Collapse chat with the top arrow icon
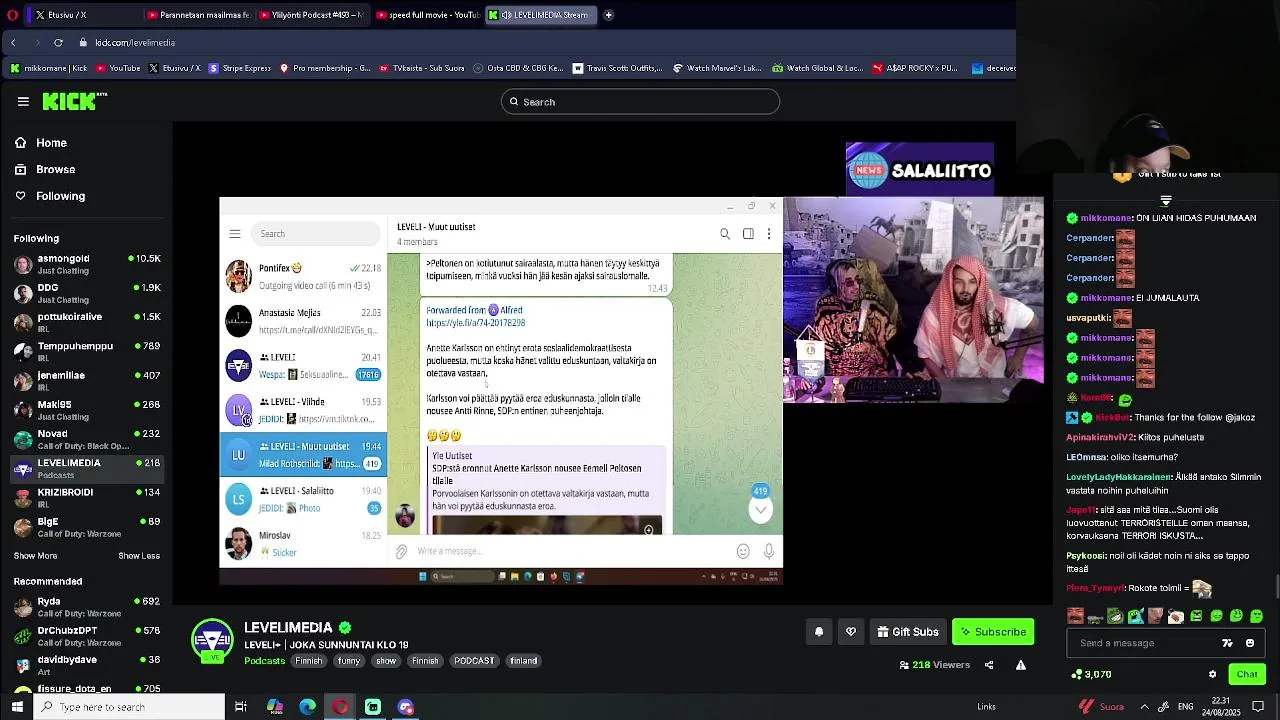The width and height of the screenshot is (1280, 720). 1166,202
